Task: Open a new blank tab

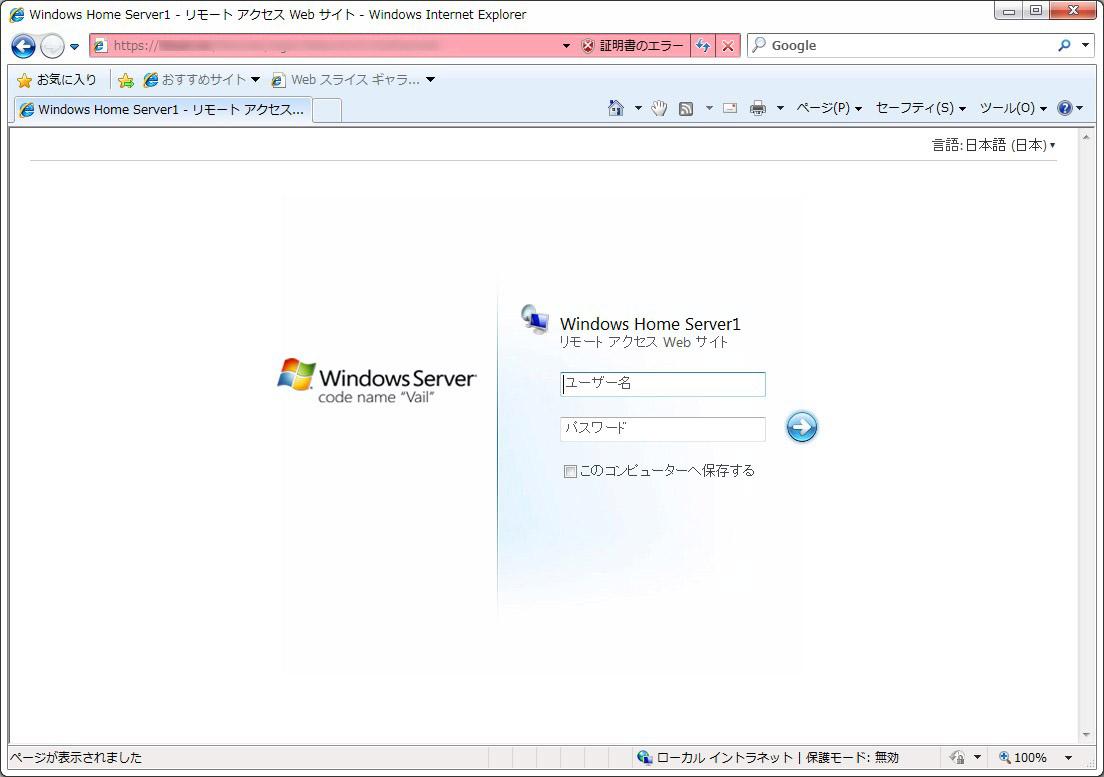Action: (327, 110)
